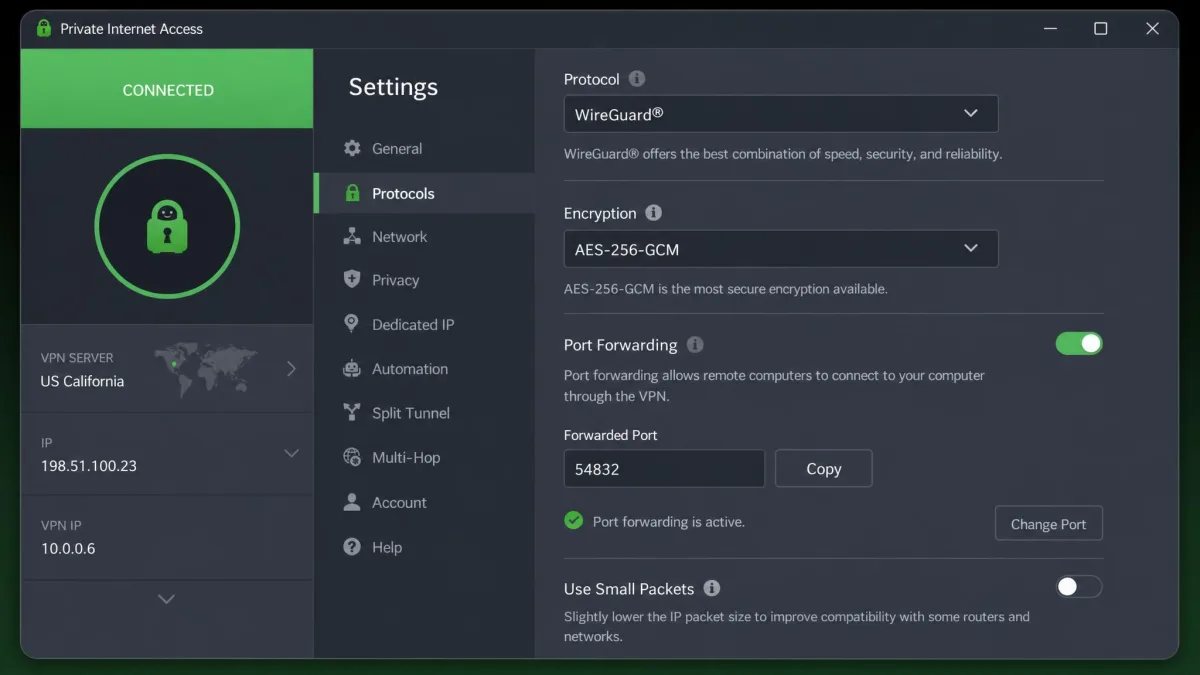
Task: Click the world map server thumbnail
Action: (x=206, y=369)
